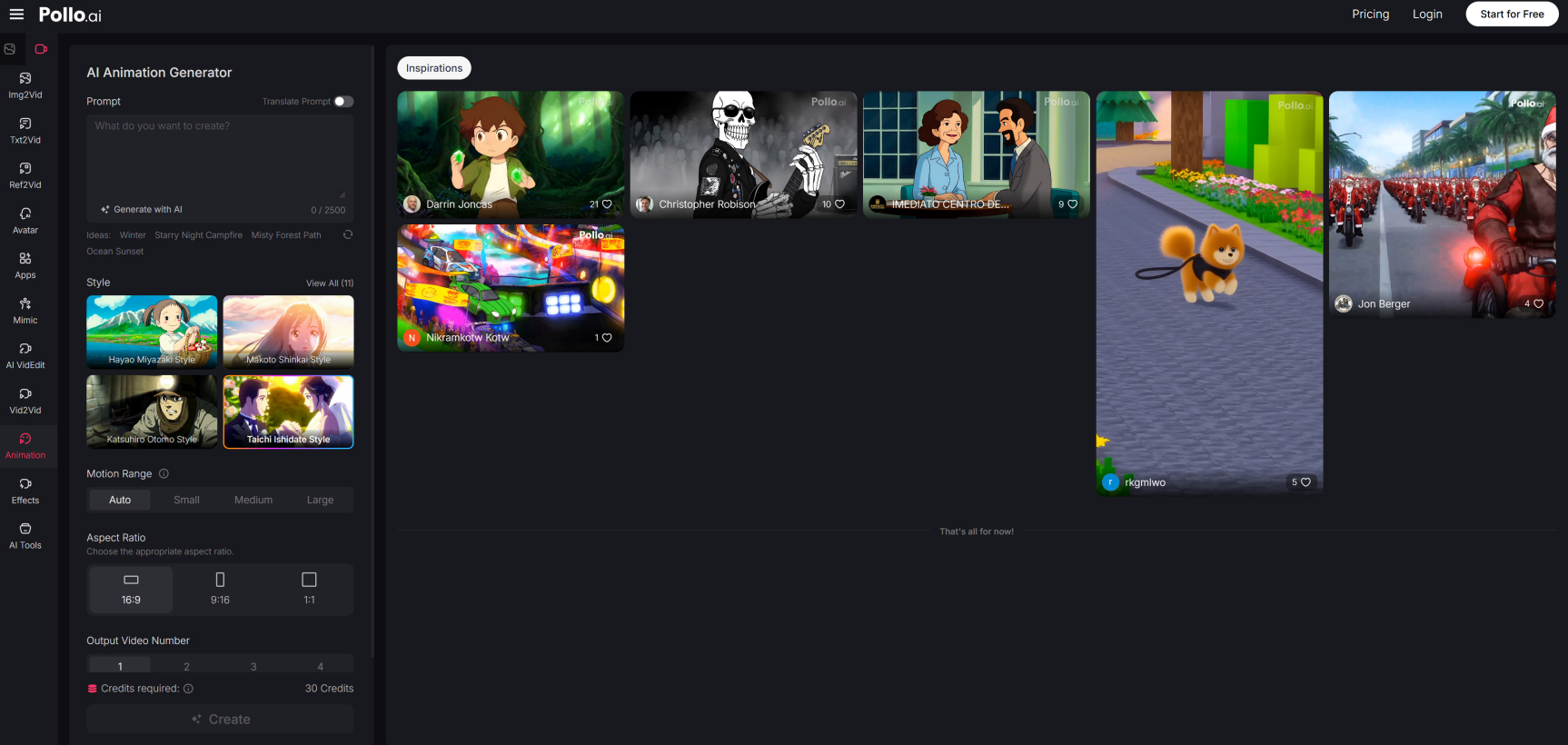The width and height of the screenshot is (1568, 745).
Task: Click the Motion Range info icon
Action: click(x=164, y=473)
